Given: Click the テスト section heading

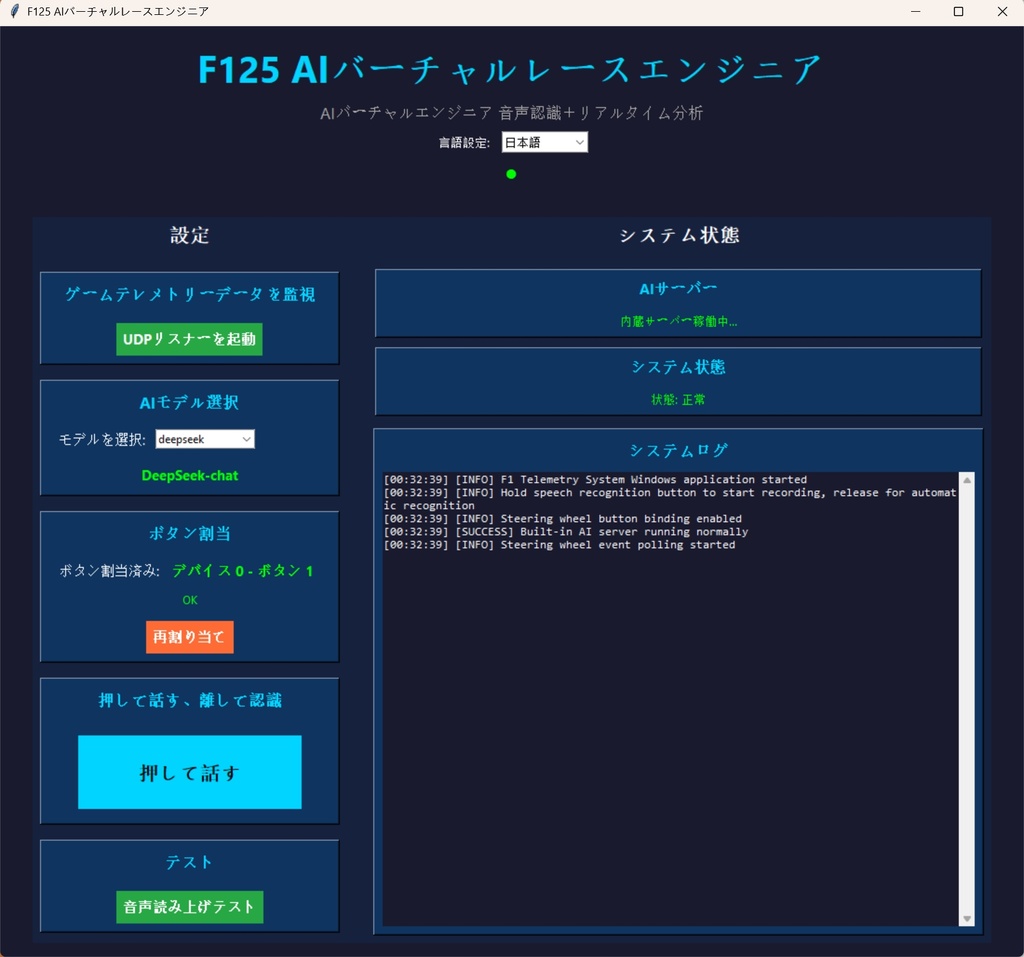Looking at the screenshot, I should tap(189, 862).
